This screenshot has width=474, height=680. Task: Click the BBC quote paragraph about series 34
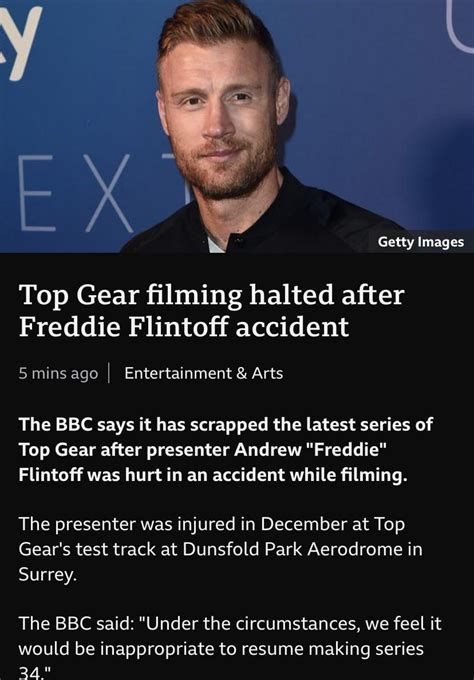230,648
